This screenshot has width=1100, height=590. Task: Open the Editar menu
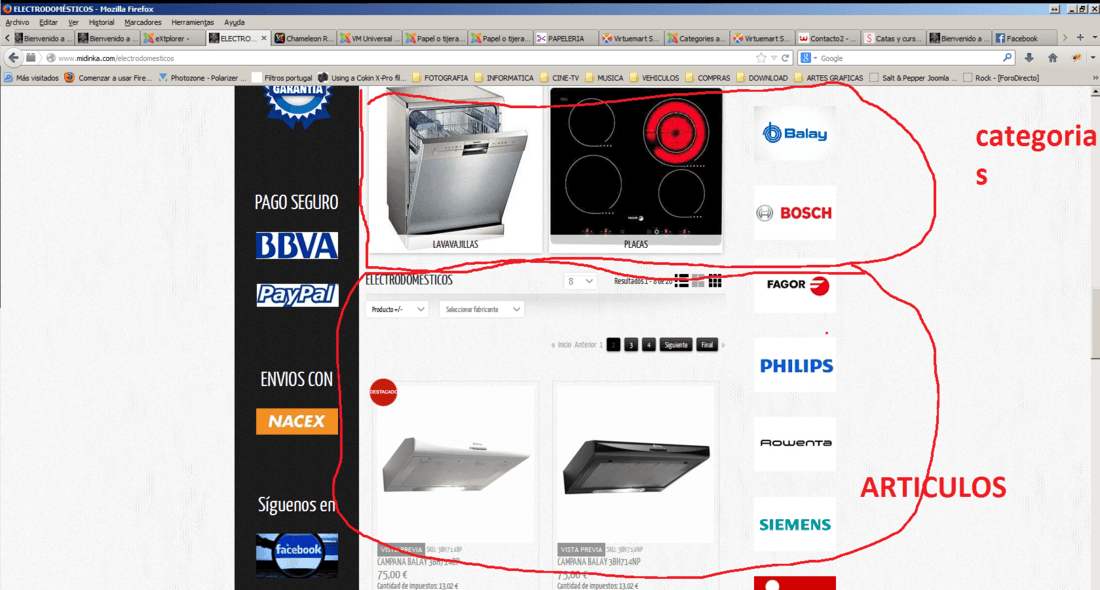[48, 22]
